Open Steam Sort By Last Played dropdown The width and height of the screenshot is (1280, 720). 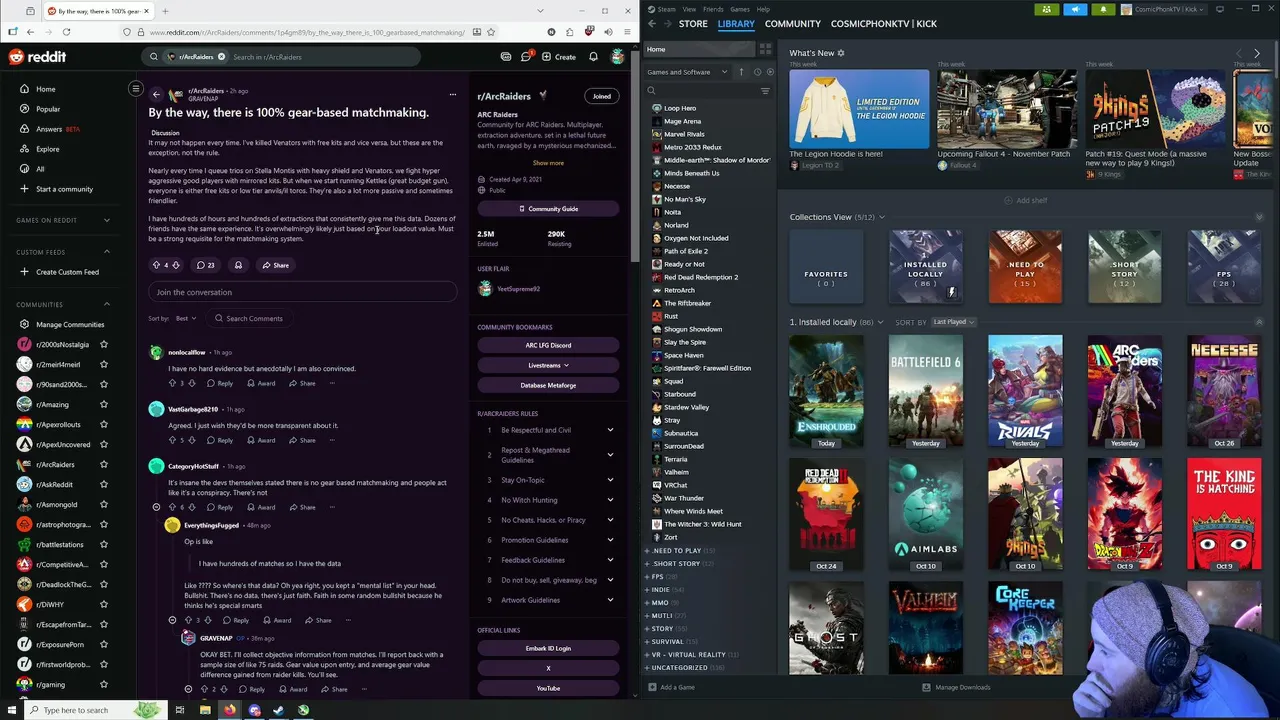[954, 322]
